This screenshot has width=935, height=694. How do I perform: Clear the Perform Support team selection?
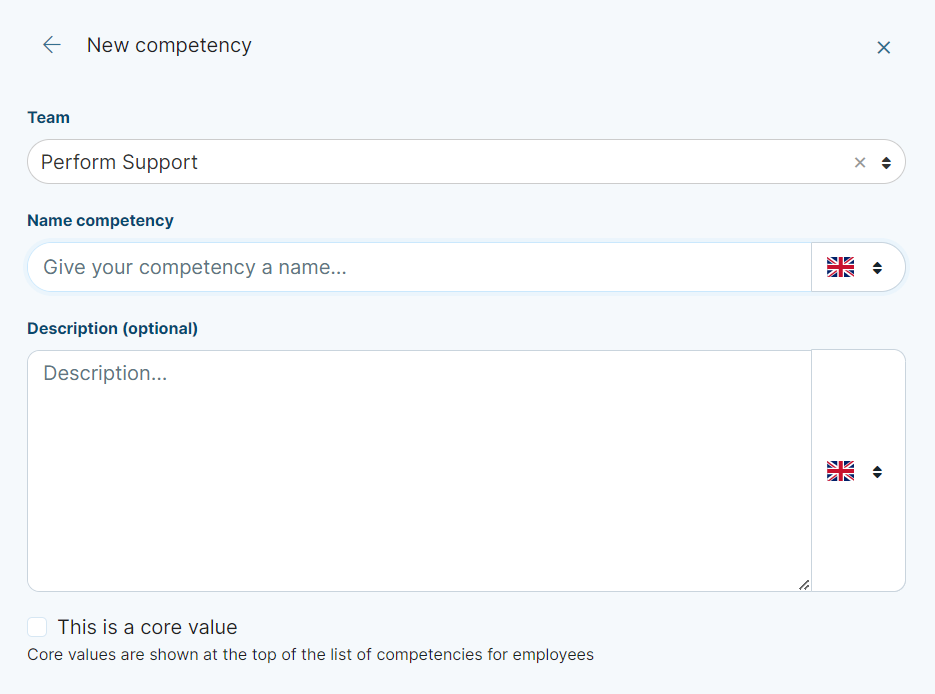click(860, 162)
